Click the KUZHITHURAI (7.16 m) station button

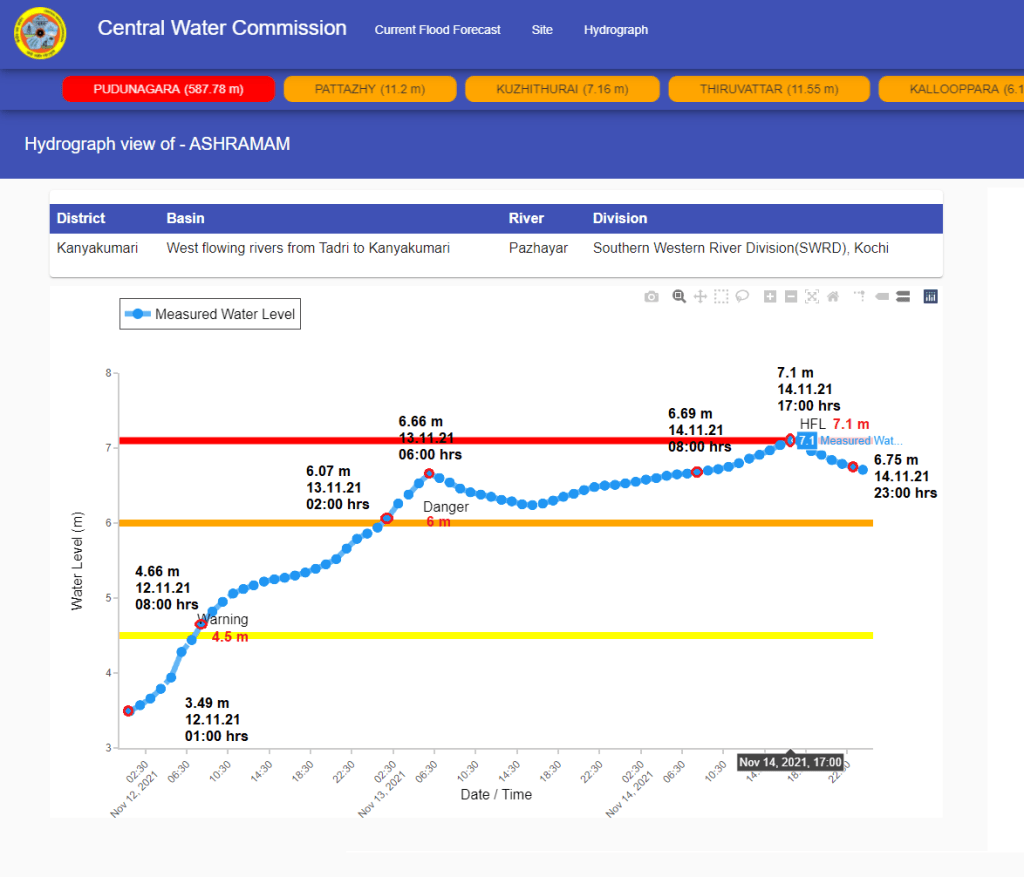[562, 89]
